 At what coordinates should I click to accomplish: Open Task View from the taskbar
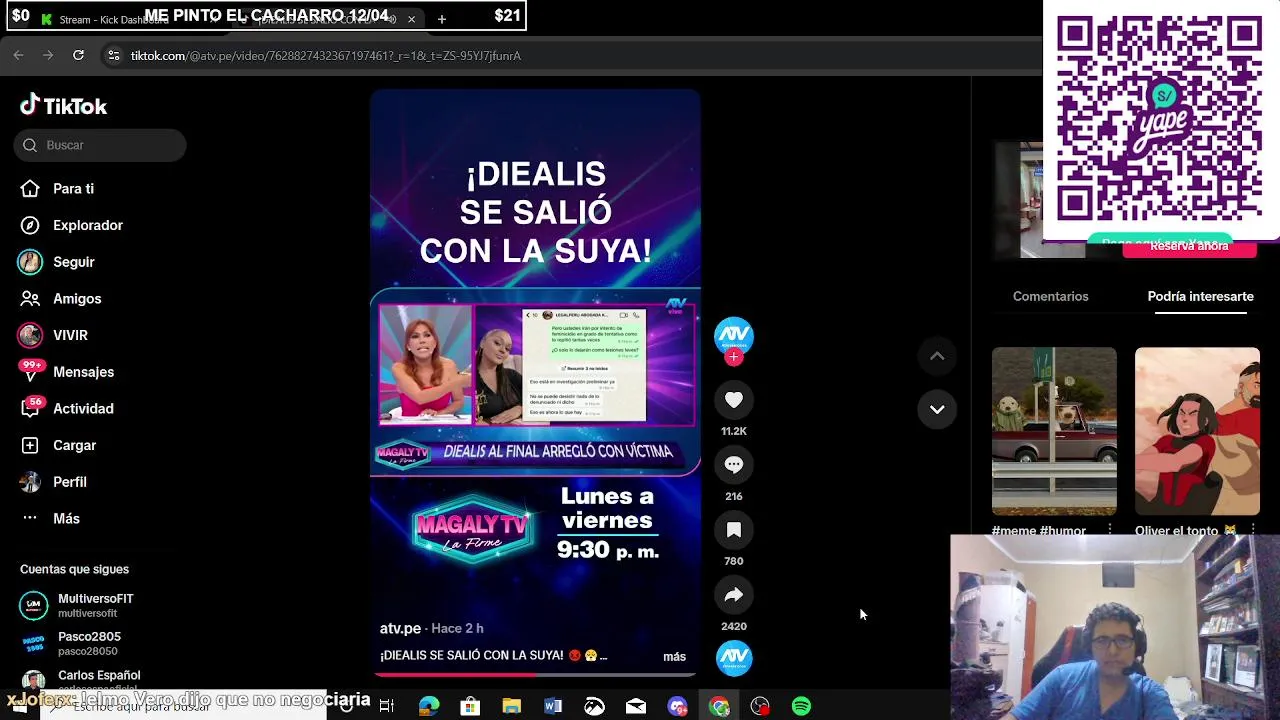387,706
